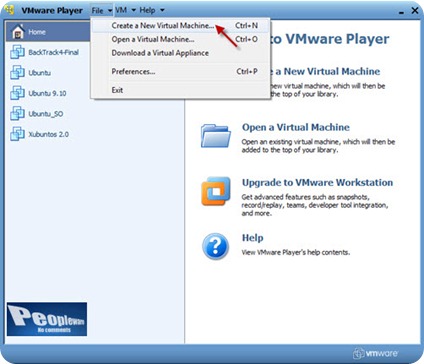Click the BackTrack4-Final virtual machine icon
This screenshot has width=424, height=364.
(17, 52)
